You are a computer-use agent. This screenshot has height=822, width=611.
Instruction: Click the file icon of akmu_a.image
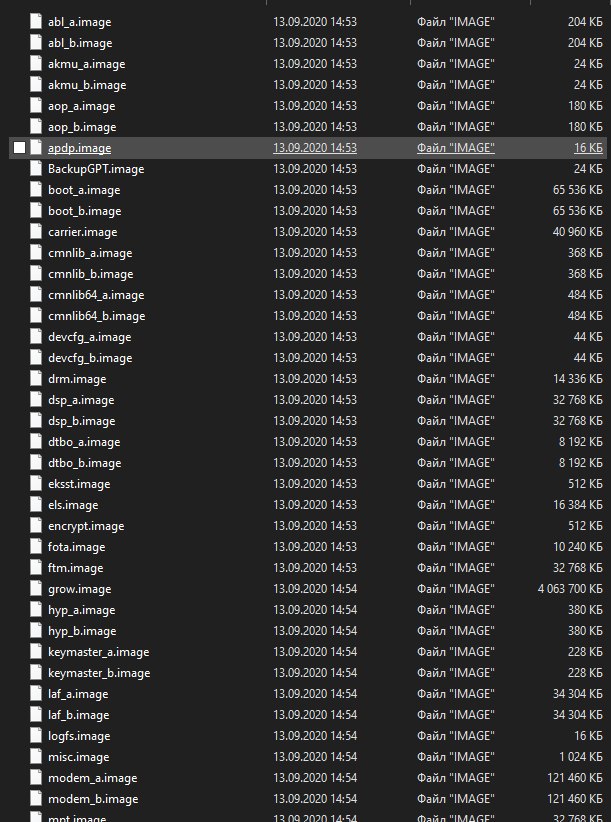[36, 63]
